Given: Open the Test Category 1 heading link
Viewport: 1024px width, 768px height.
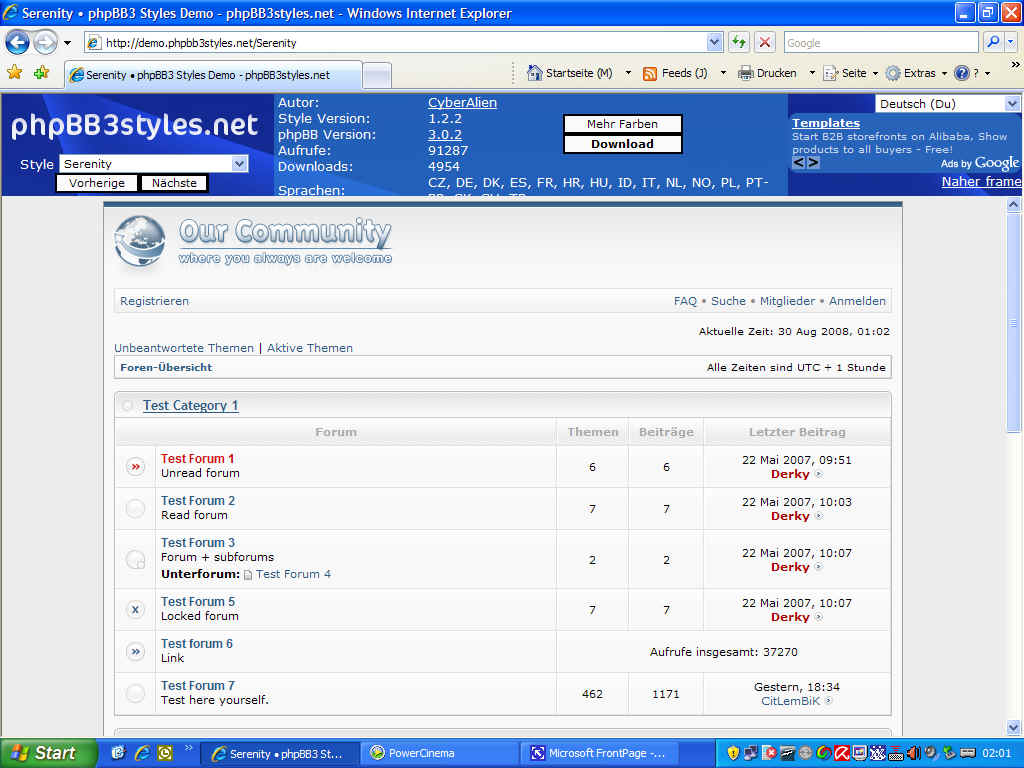Looking at the screenshot, I should coord(191,406).
